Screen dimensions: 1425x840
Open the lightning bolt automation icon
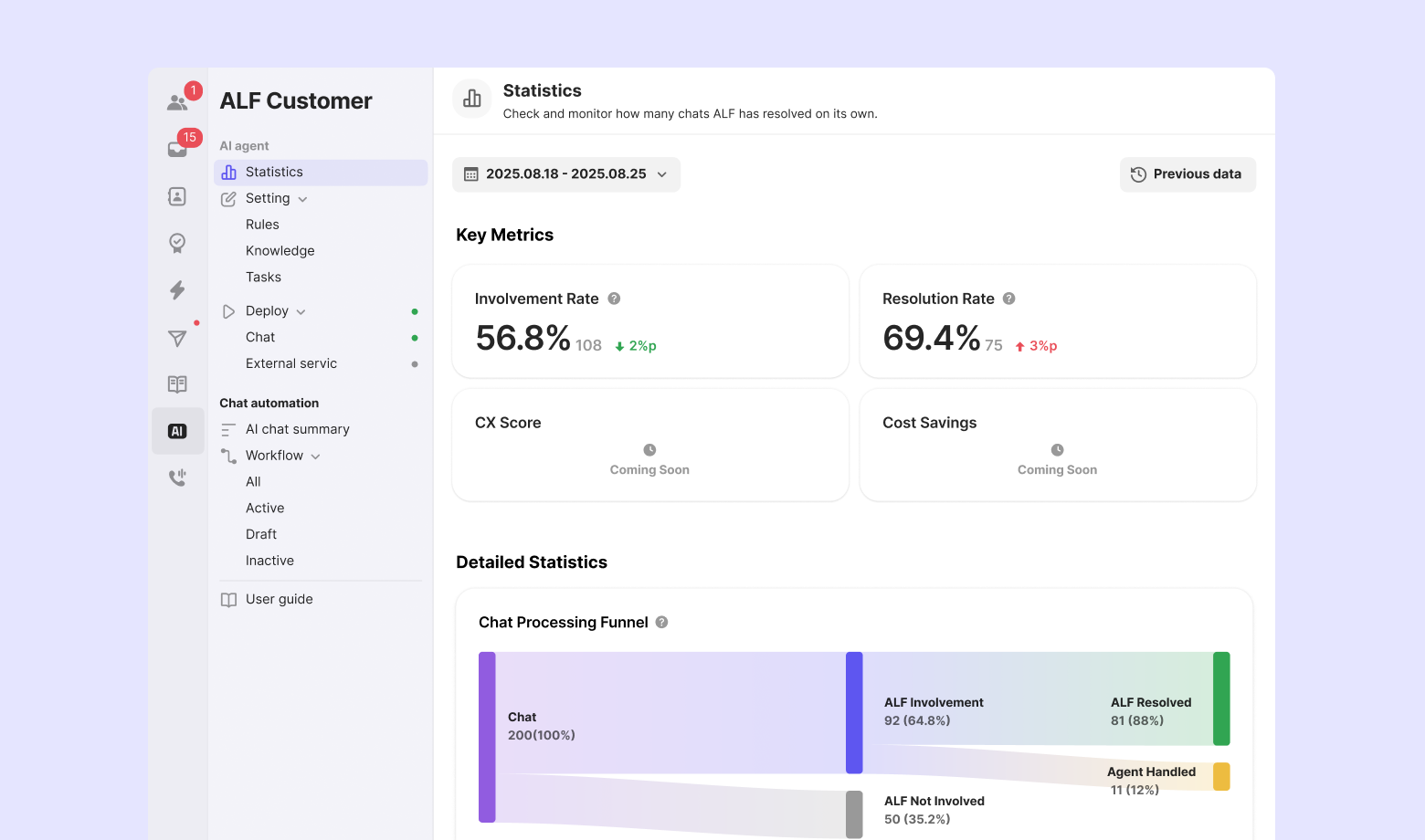(x=177, y=290)
